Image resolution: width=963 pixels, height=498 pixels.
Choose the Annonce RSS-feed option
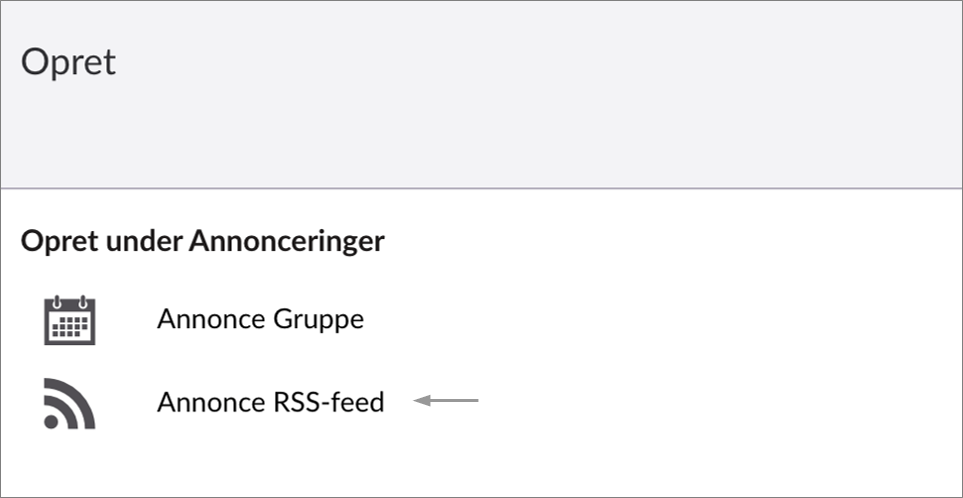click(270, 402)
